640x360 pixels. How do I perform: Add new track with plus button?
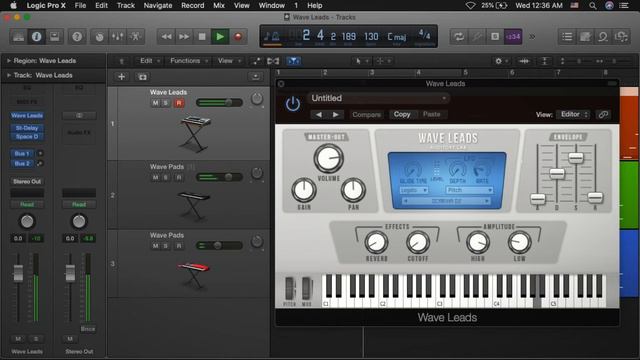coord(121,77)
